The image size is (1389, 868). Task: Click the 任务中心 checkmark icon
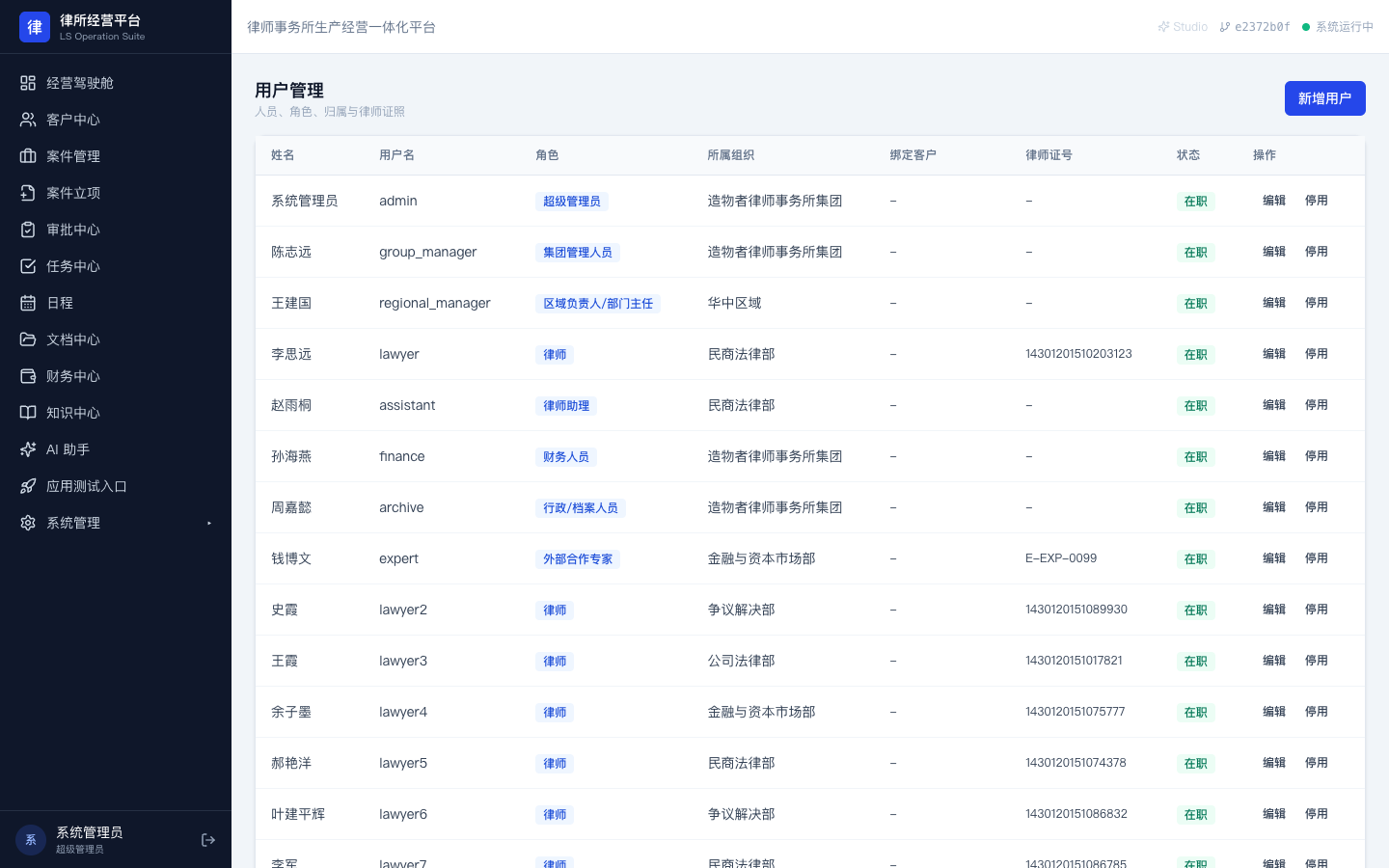pos(28,266)
